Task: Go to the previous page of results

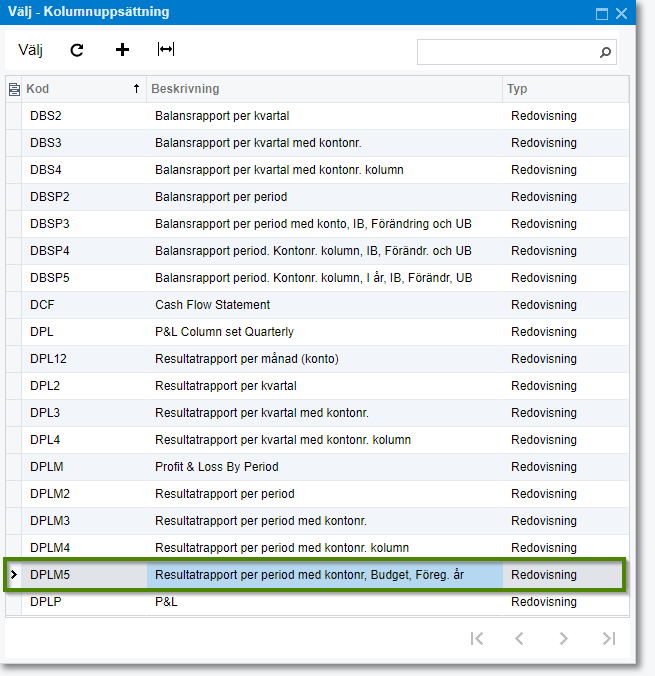Action: point(519,639)
